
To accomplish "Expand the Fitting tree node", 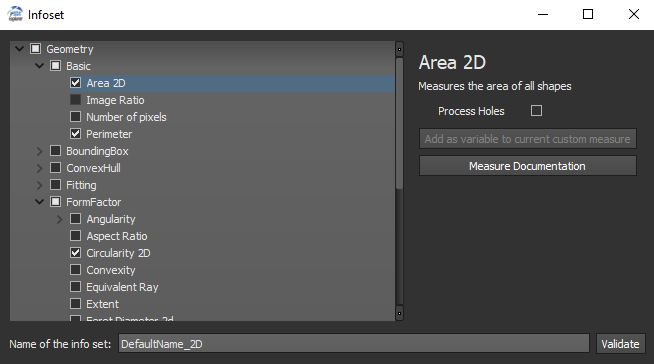I will 40,185.
